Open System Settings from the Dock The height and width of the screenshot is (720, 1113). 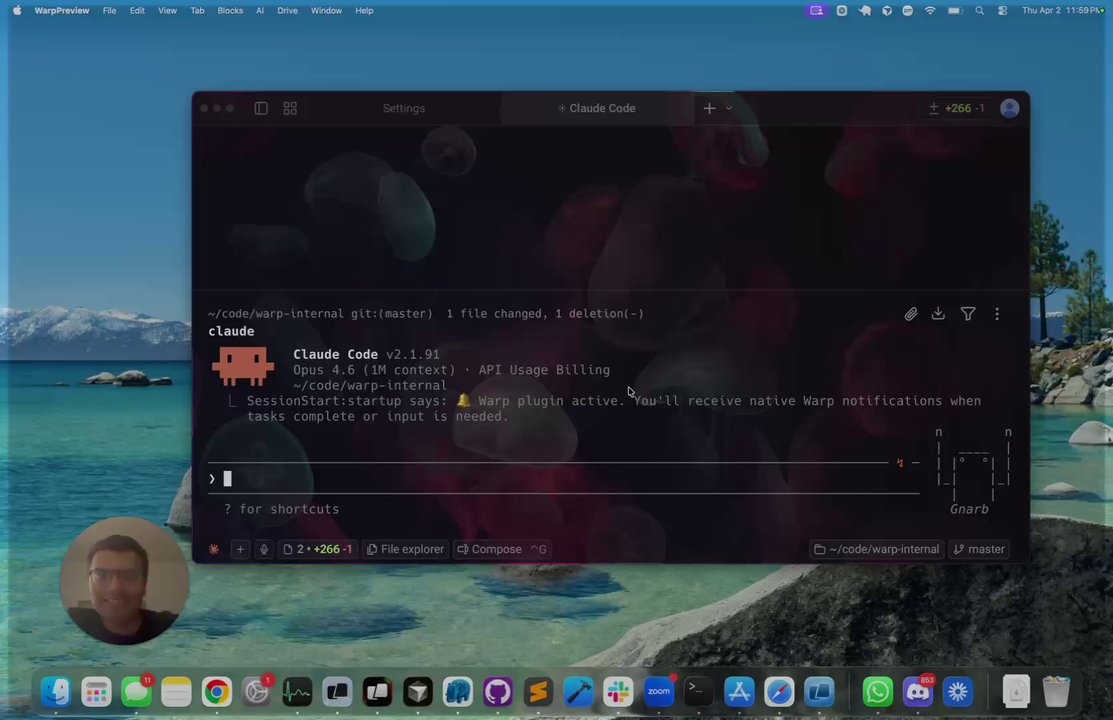256,691
